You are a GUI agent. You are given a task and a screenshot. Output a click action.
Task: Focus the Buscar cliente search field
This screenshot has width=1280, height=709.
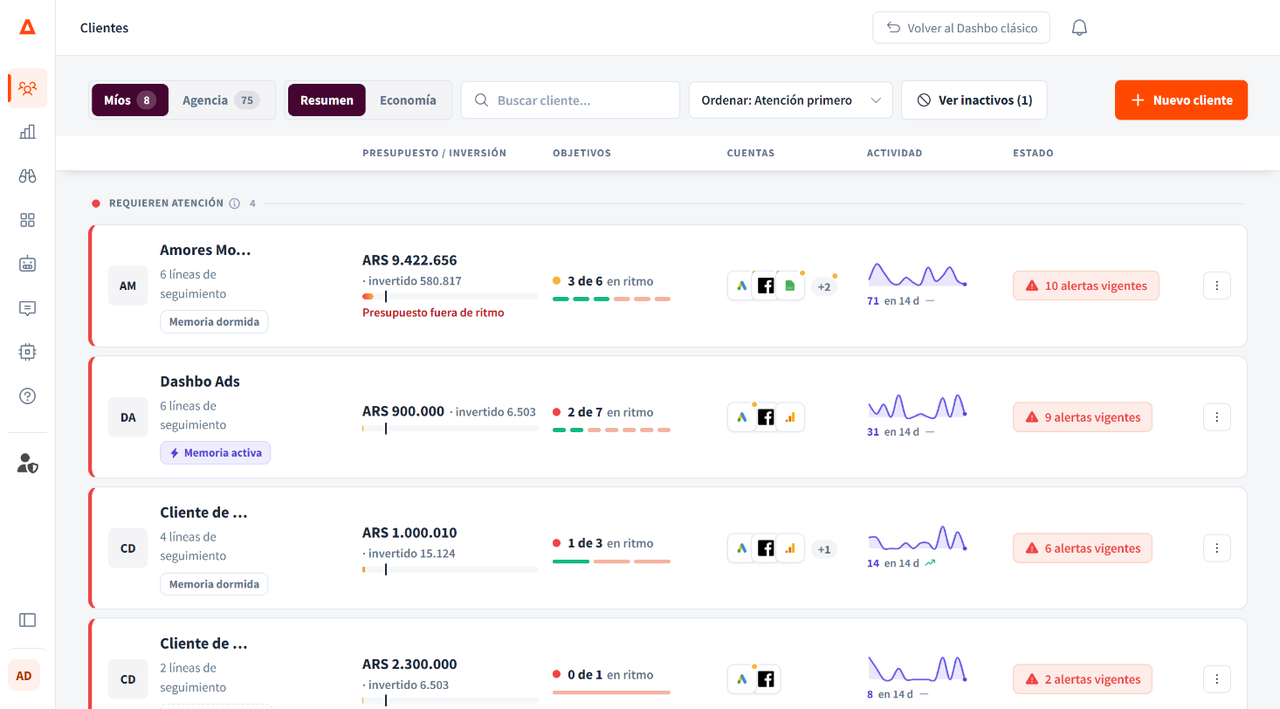(570, 100)
